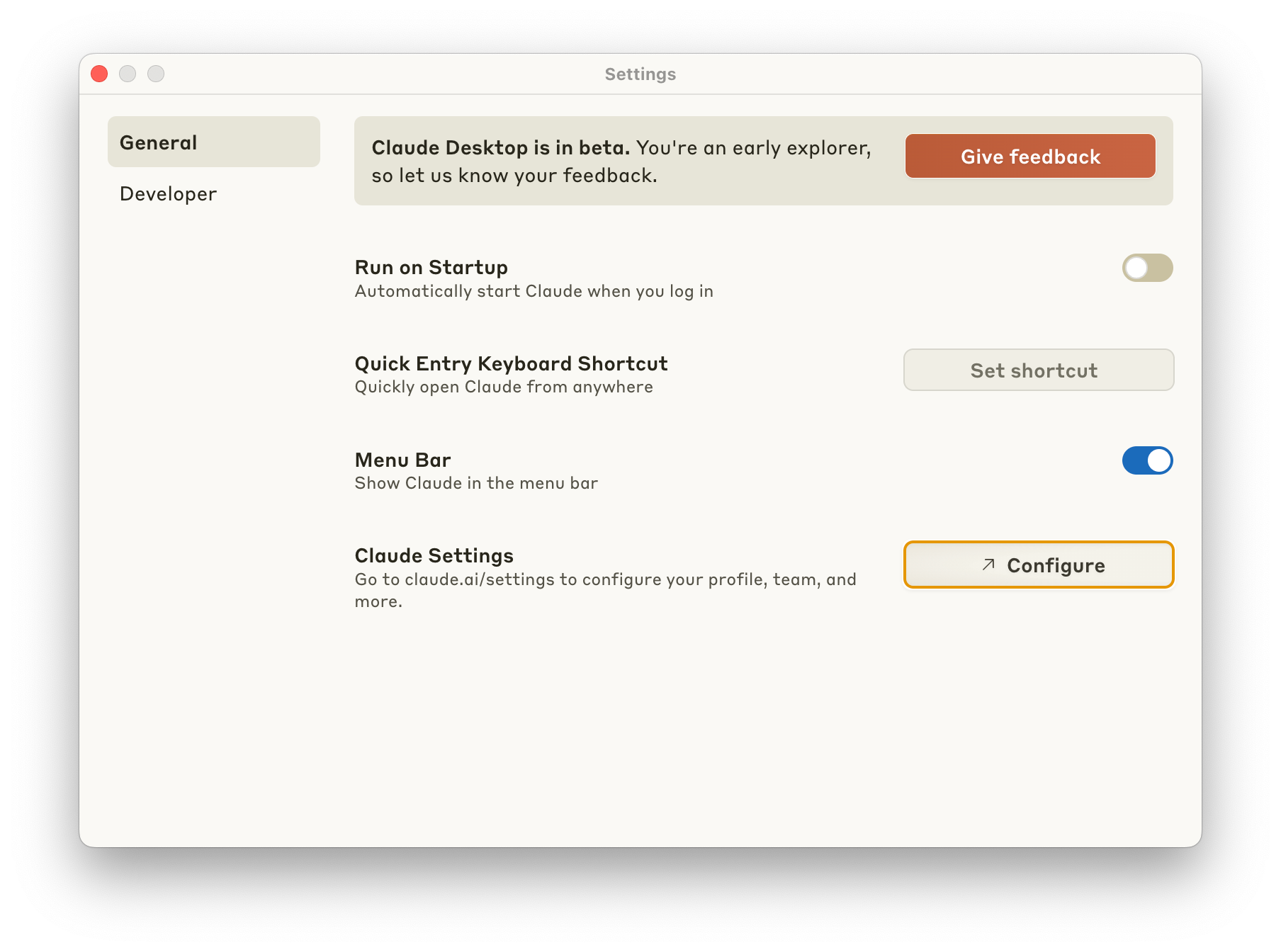This screenshot has width=1281, height=952.
Task: Click Set shortcut for Quick Entry
Action: coord(1039,370)
